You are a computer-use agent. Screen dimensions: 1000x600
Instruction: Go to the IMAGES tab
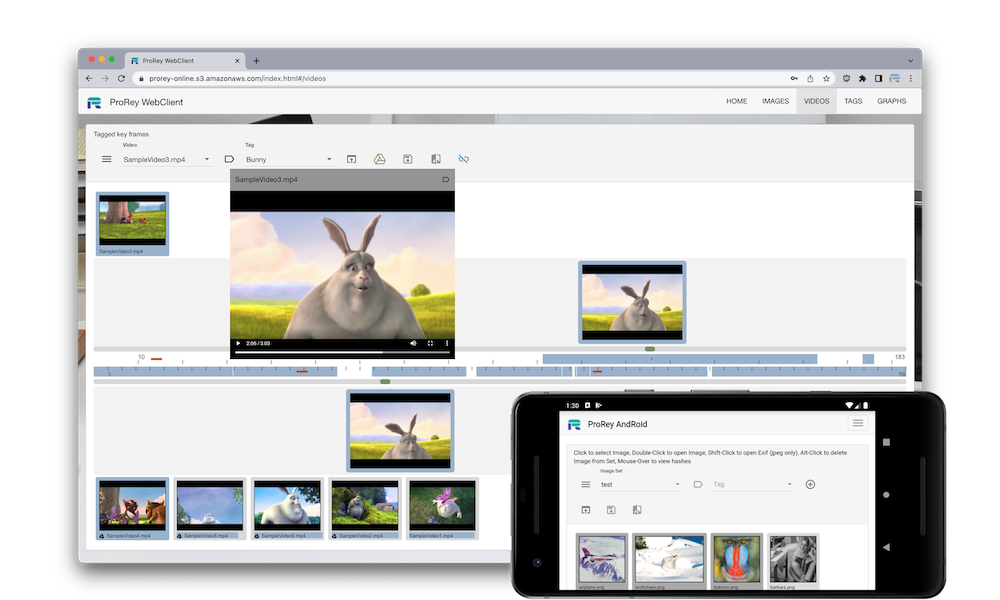pos(776,101)
